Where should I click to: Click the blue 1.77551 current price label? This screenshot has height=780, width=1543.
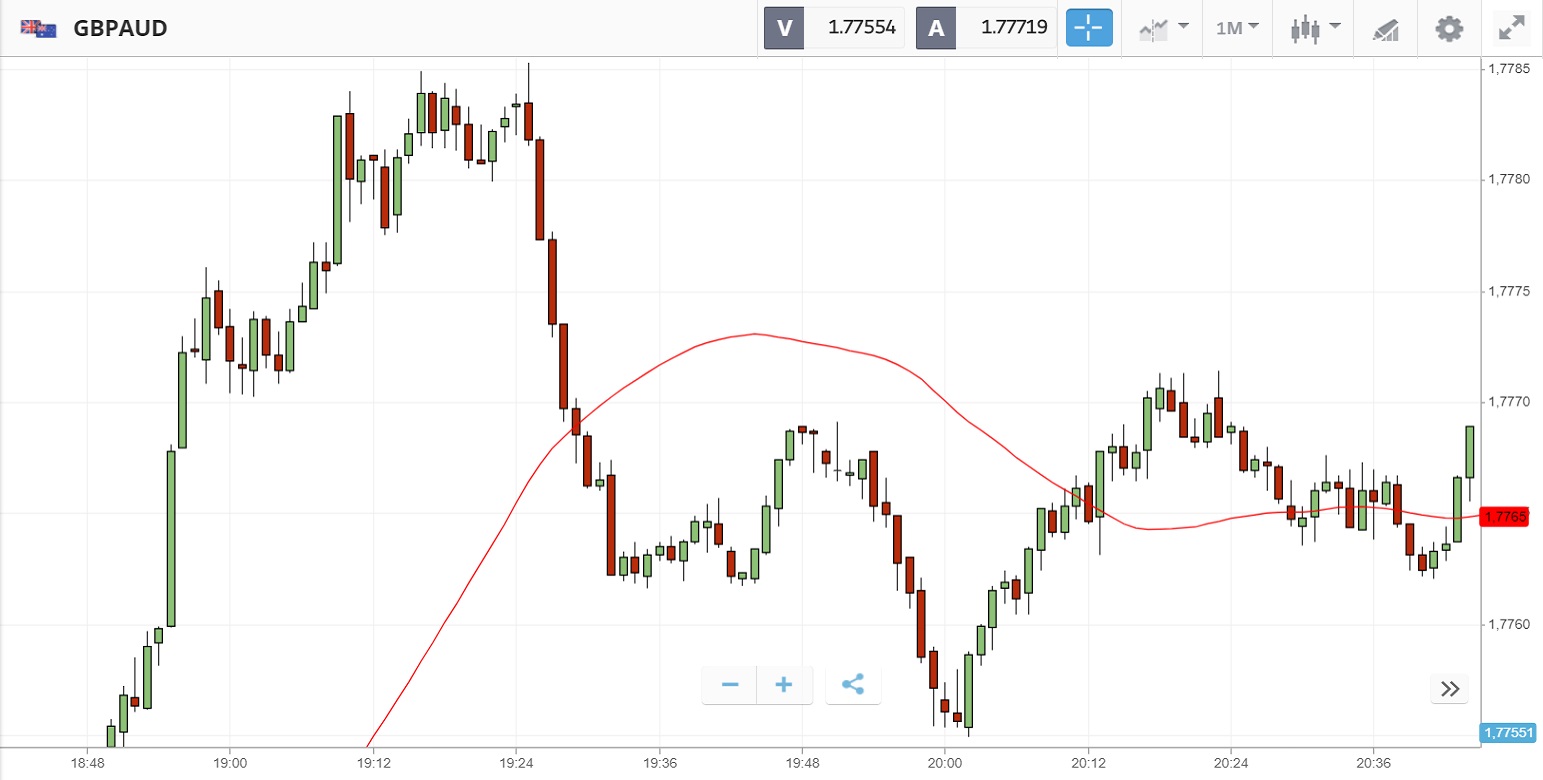click(x=1508, y=733)
